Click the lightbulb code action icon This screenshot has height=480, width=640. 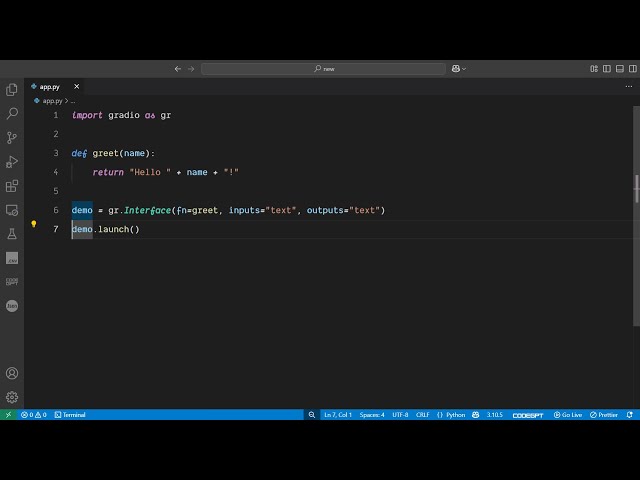(34, 224)
